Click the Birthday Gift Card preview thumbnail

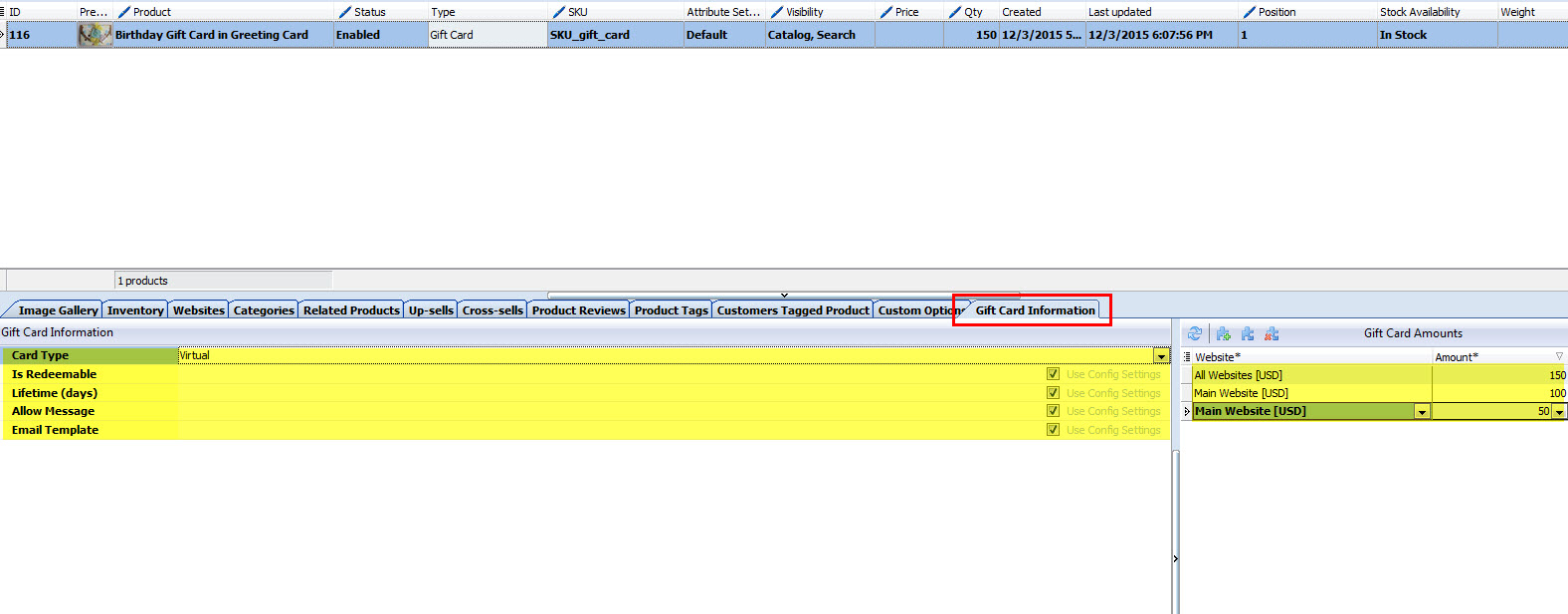95,35
